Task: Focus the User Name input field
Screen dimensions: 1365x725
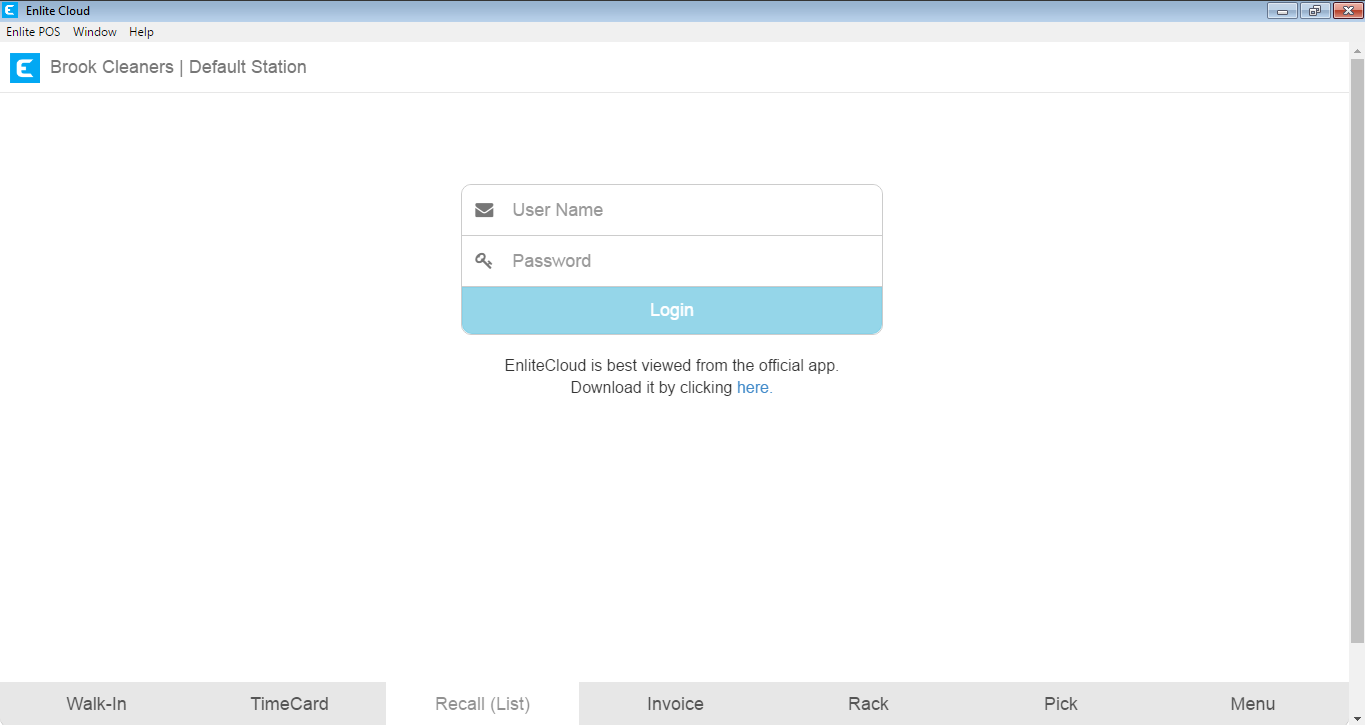Action: pyautogui.click(x=672, y=210)
